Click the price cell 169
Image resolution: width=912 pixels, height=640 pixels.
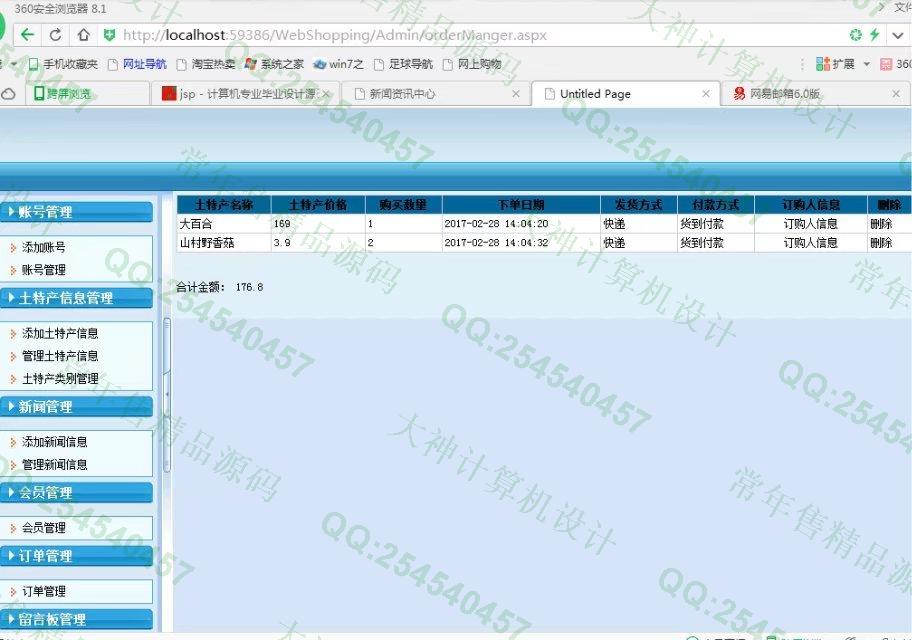click(x=318, y=224)
